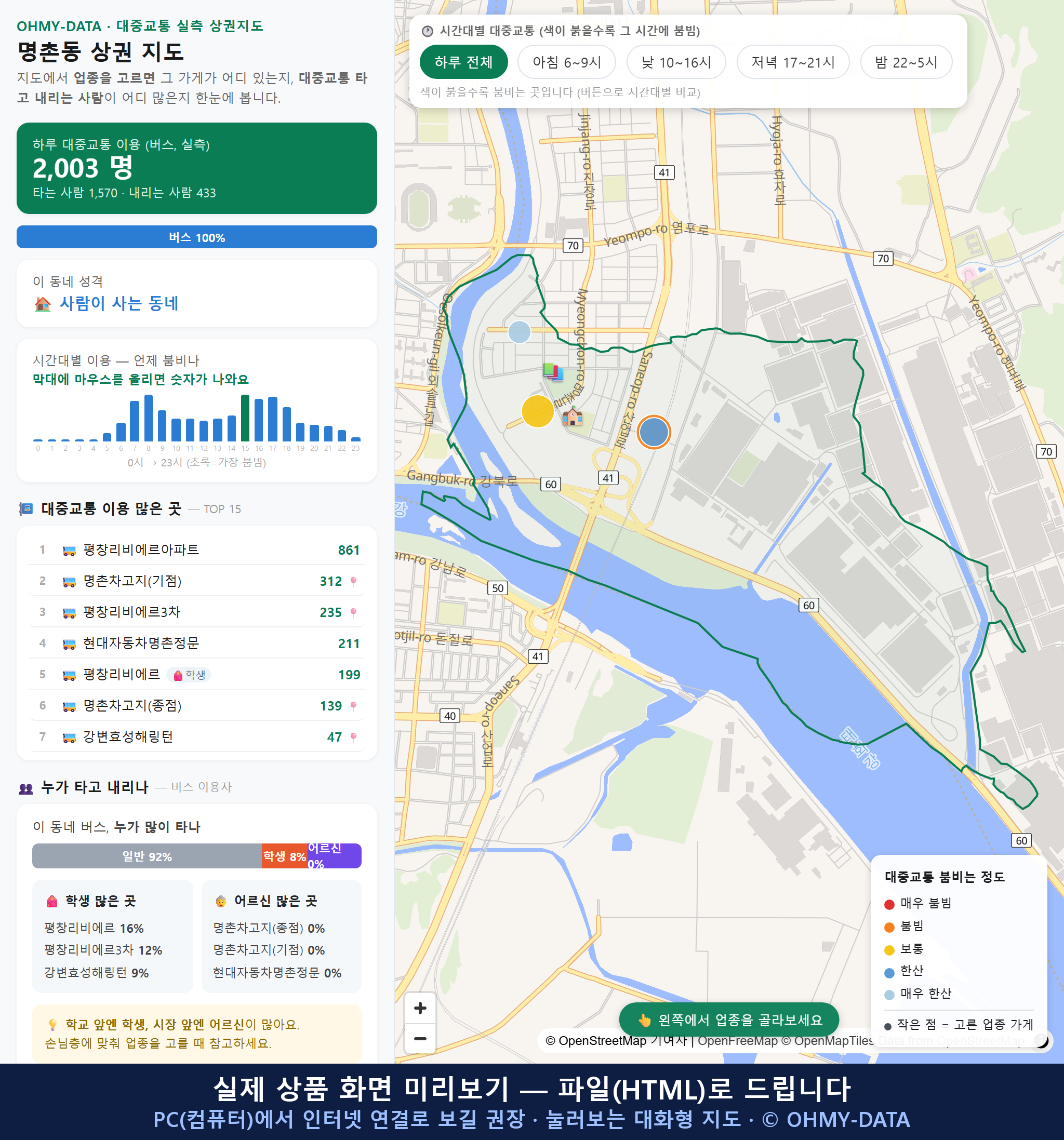This screenshot has height=1140, width=1064.
Task: Click the 2,003 명 daily ridership card
Action: point(197,168)
